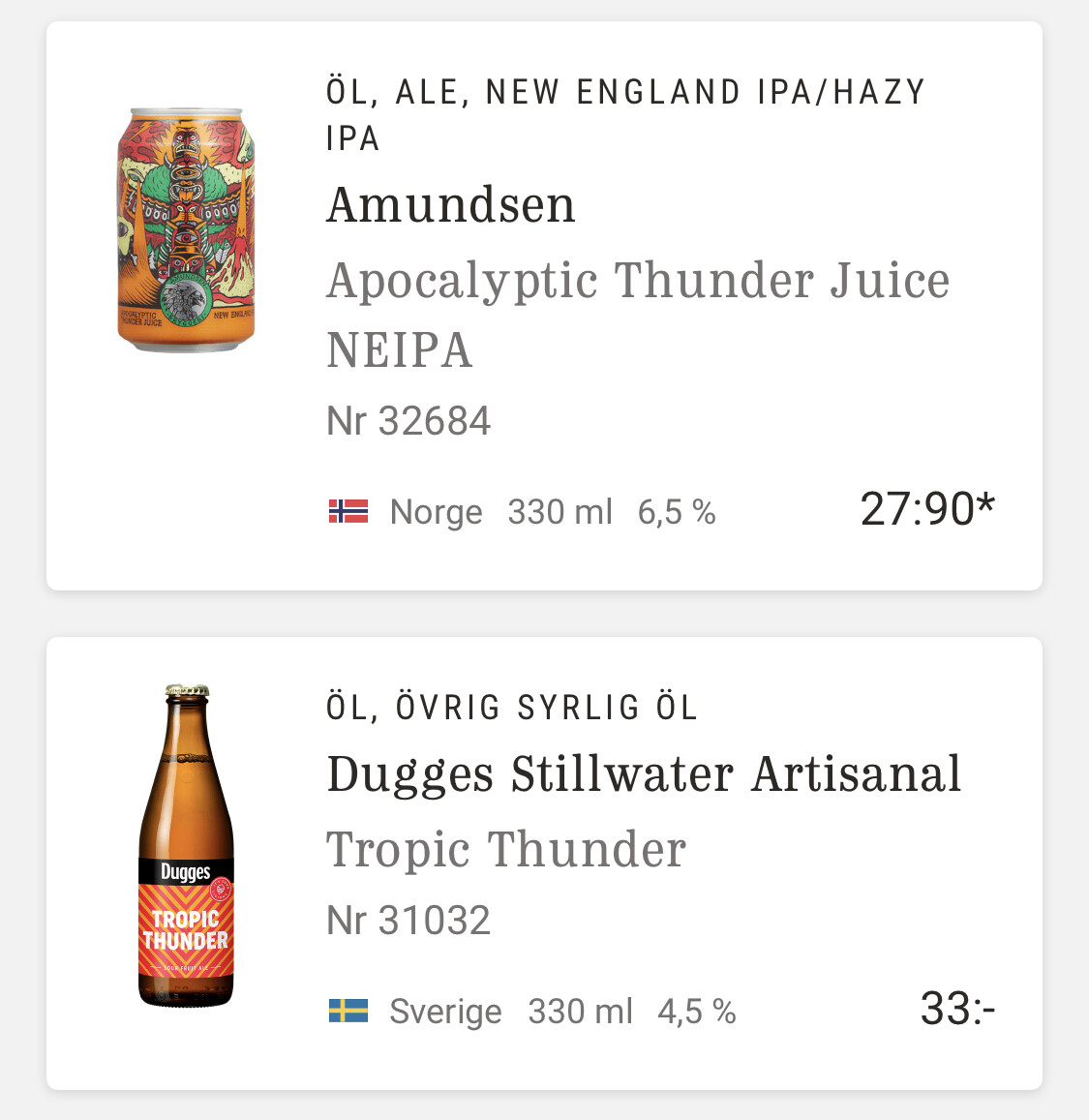Tap the Dugges Tropic Thunder bottle image
This screenshot has height=1120, width=1089.
click(x=186, y=846)
